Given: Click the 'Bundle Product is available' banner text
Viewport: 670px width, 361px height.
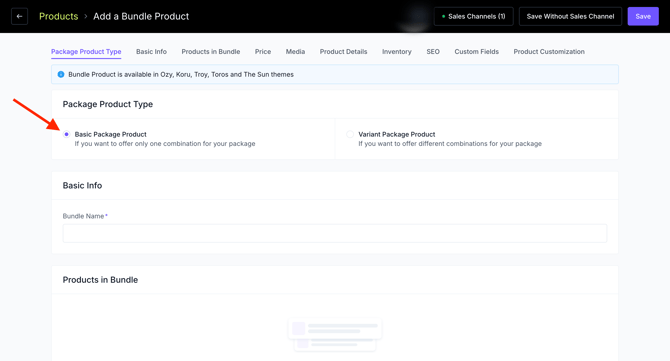Looking at the screenshot, I should click(181, 74).
